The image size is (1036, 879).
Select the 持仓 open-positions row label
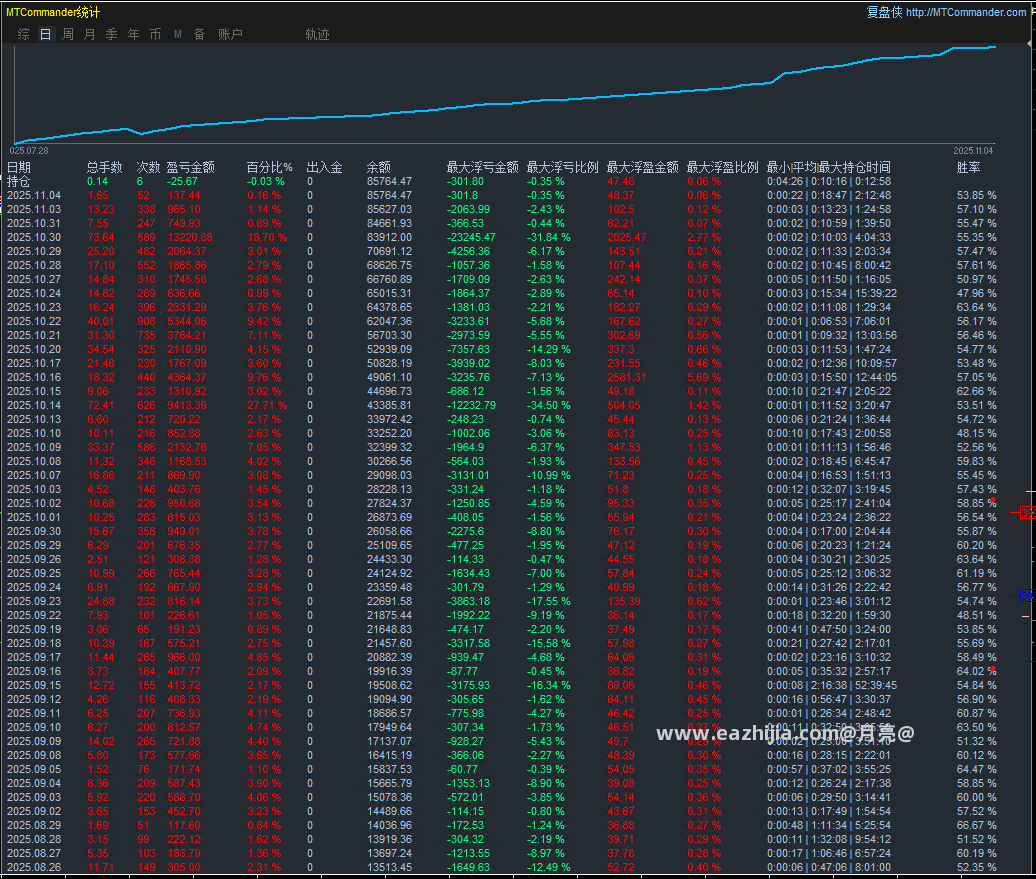click(x=18, y=181)
